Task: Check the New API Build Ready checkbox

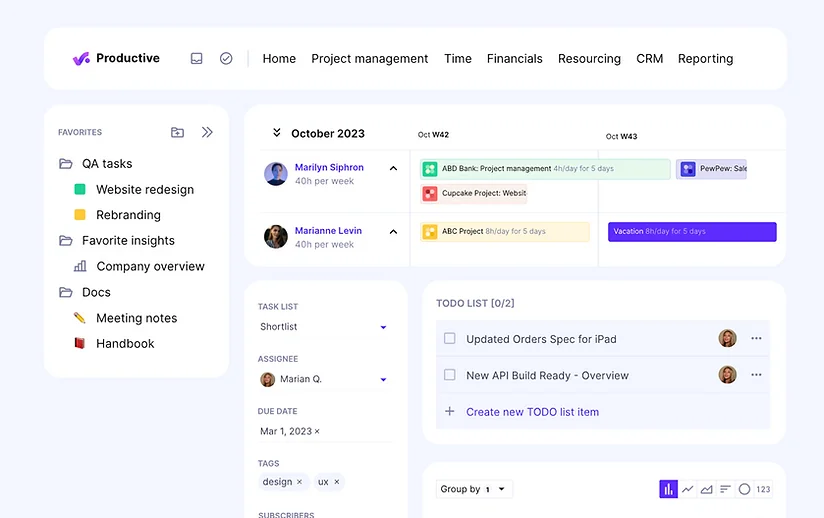Action: 450,375
